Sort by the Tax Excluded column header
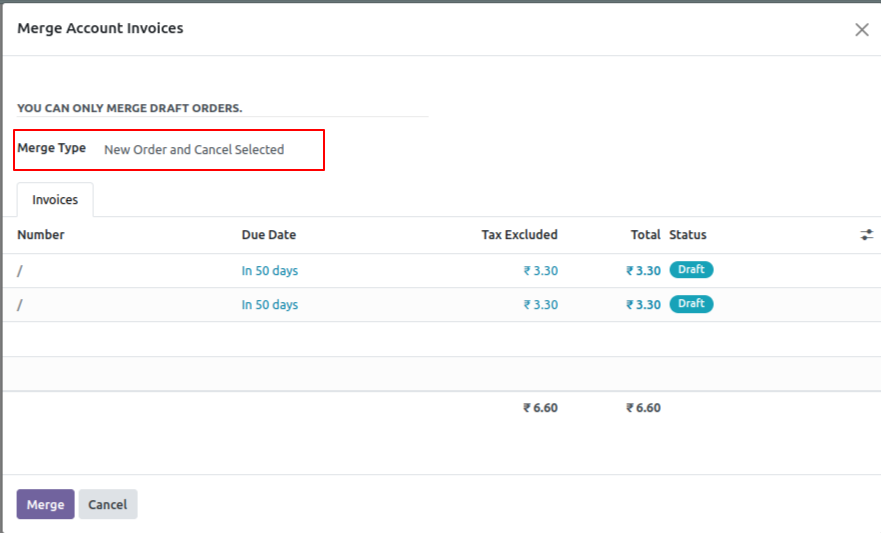This screenshot has height=533, width=881. pyautogui.click(x=519, y=235)
